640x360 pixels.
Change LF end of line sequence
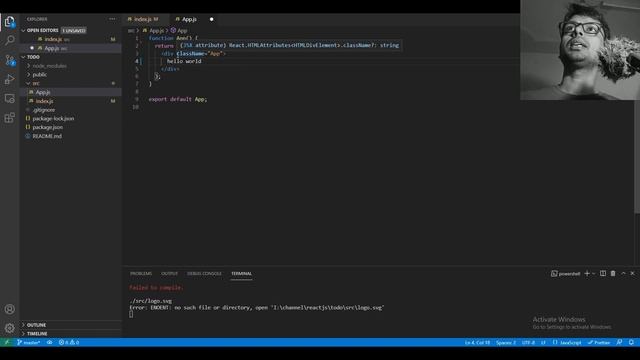pyautogui.click(x=543, y=342)
